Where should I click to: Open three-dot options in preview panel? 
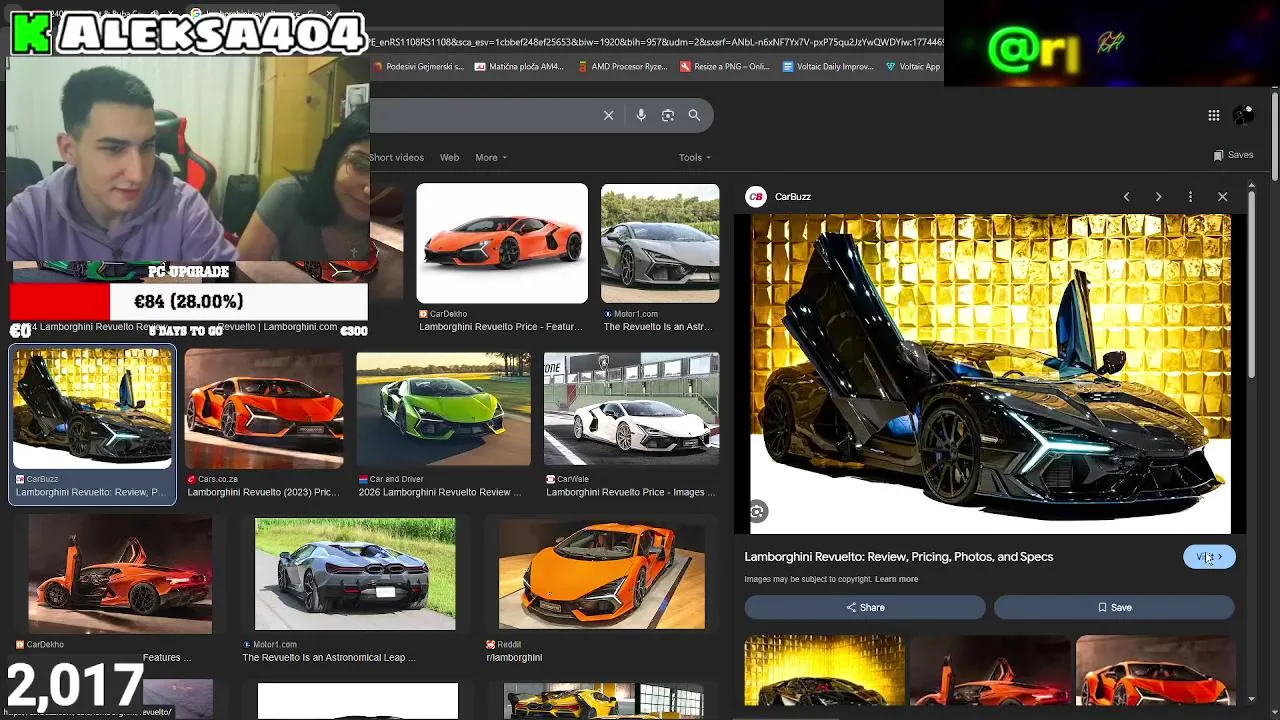click(1190, 197)
